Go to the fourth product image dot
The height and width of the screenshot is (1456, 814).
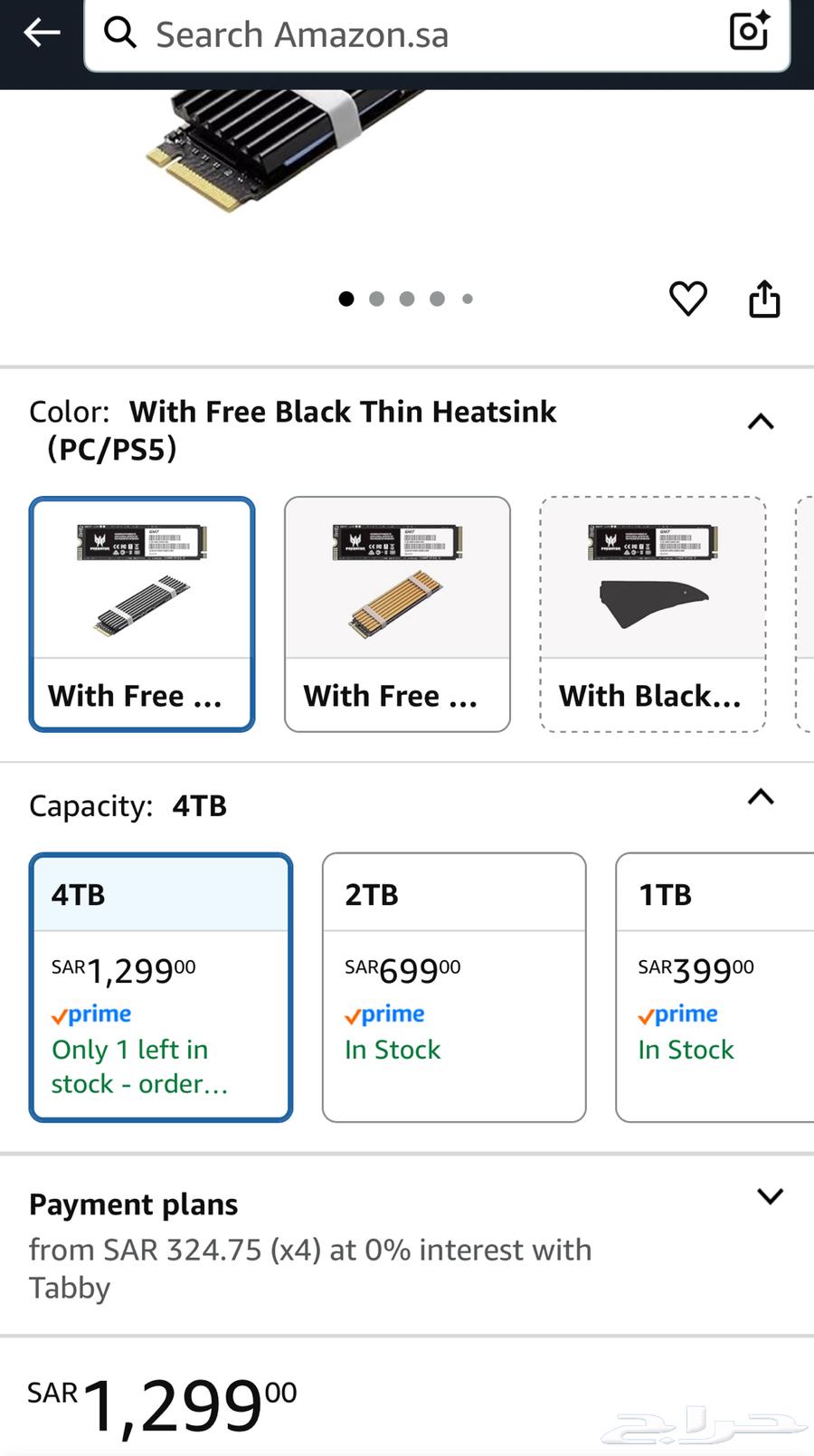437,299
